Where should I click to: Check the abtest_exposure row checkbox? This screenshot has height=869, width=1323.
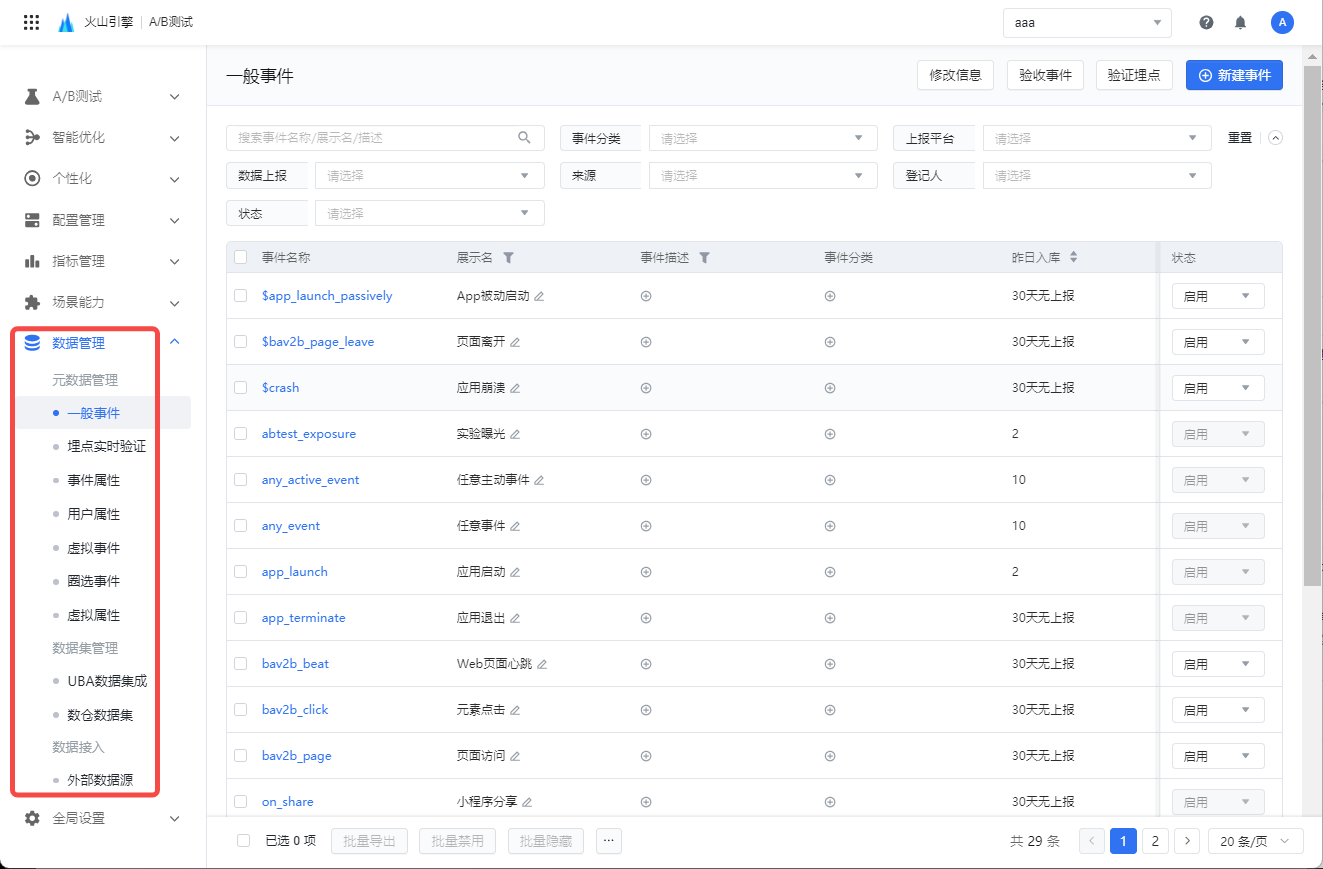point(240,433)
